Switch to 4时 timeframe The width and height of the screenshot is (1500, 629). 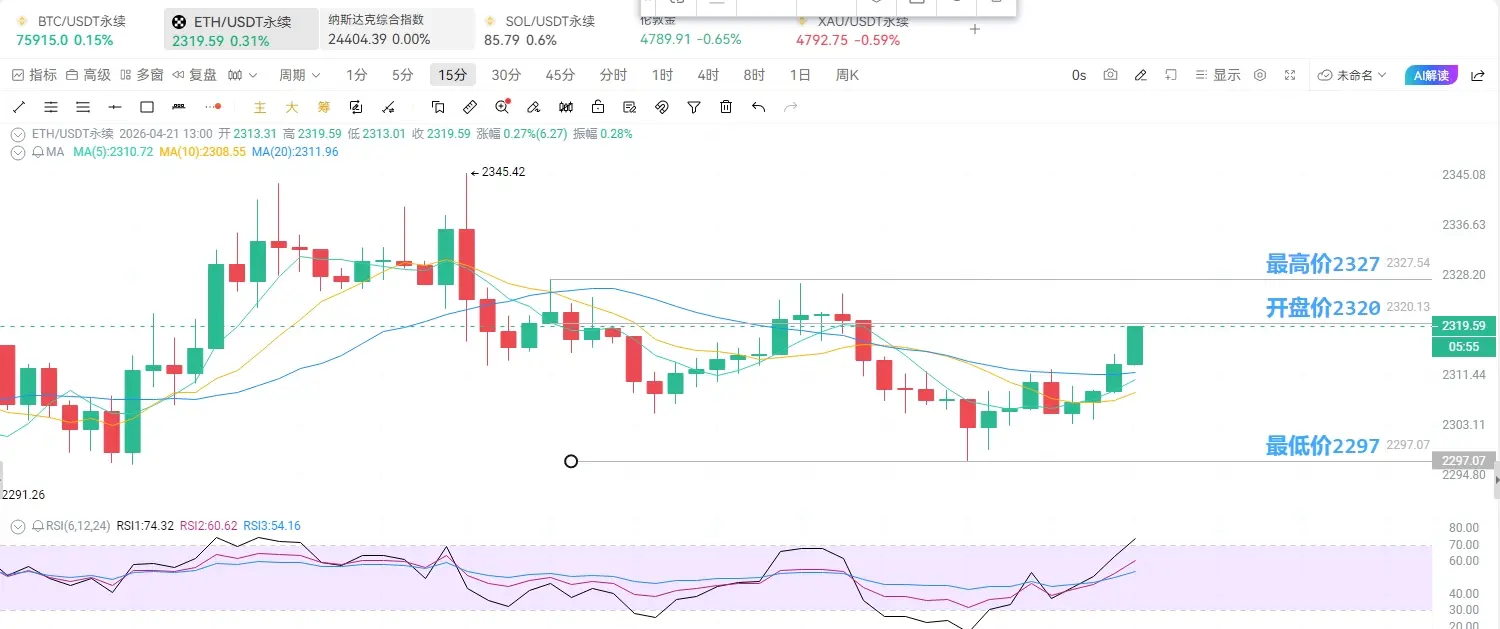[708, 75]
